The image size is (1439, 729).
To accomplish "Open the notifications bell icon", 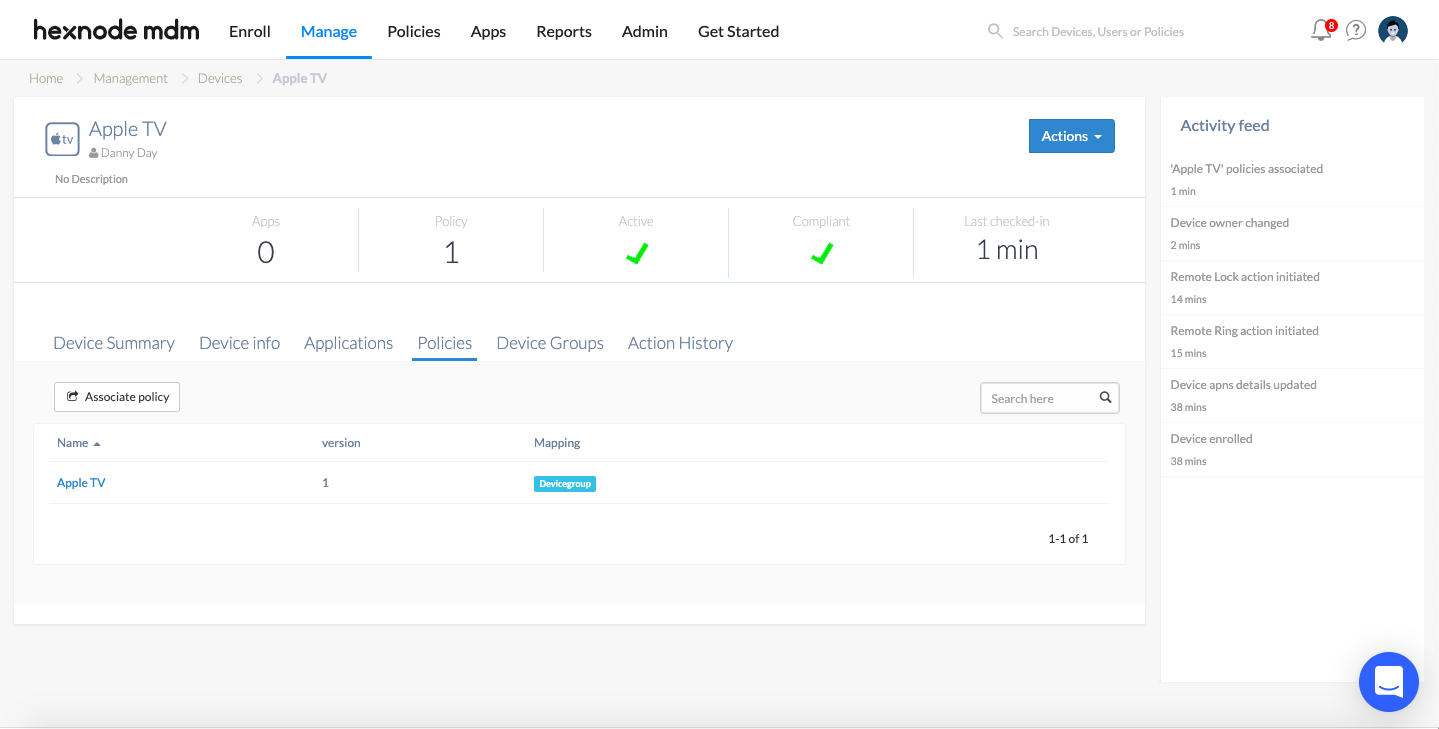I will click(1321, 31).
